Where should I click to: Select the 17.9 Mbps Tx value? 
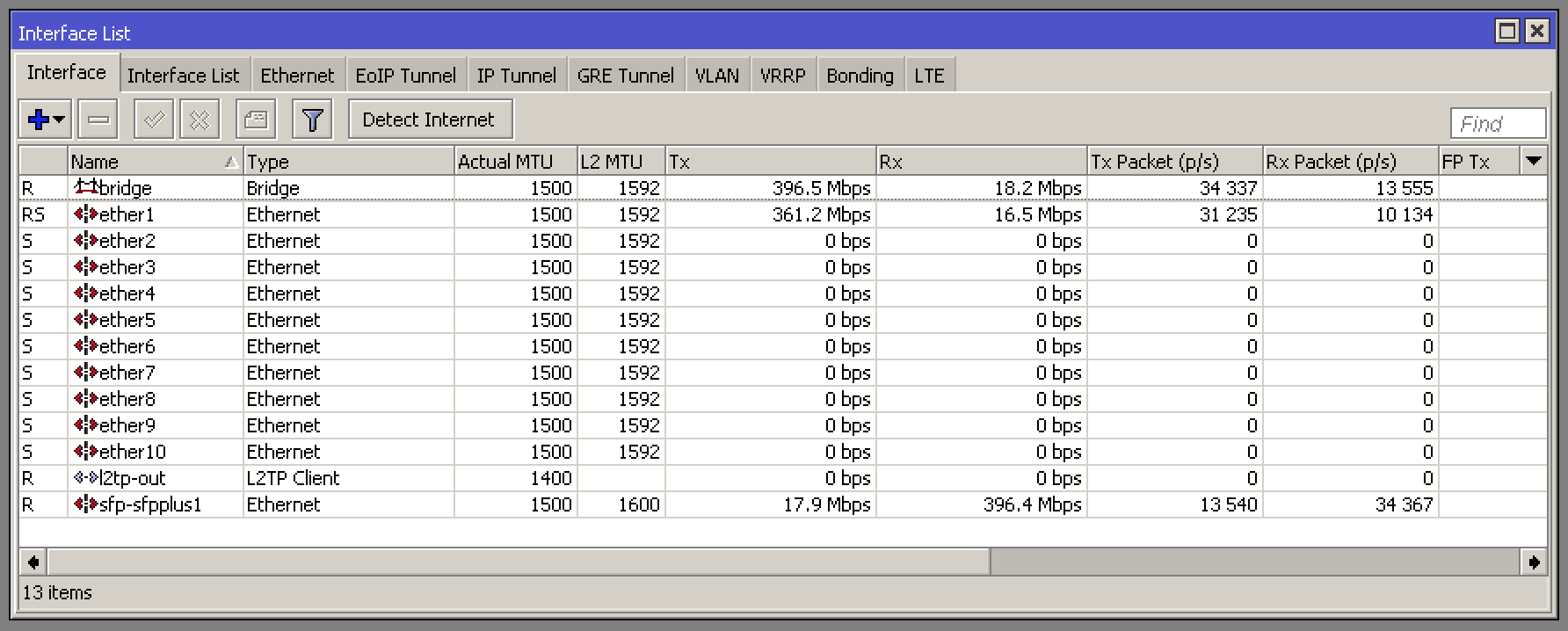(827, 504)
